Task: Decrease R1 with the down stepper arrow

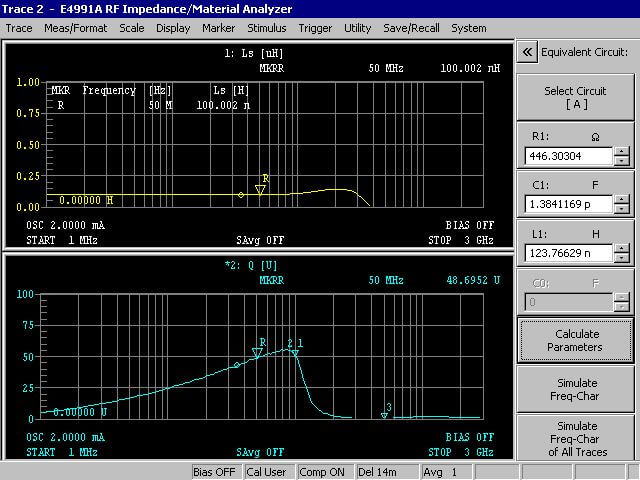Action: tap(622, 160)
